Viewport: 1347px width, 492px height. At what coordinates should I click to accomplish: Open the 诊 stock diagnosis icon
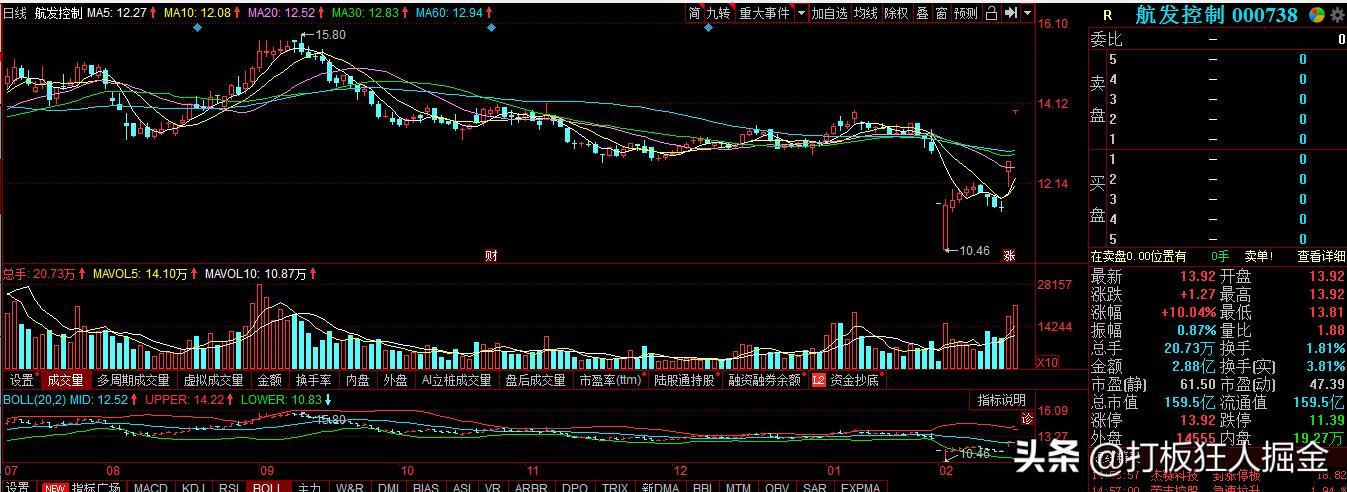point(1026,418)
